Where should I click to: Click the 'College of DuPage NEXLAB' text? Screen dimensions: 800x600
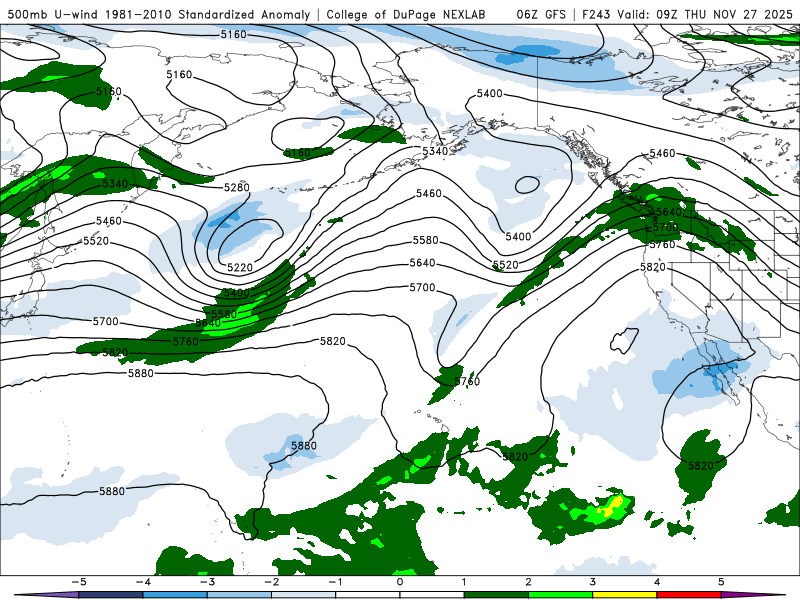pyautogui.click(x=406, y=14)
